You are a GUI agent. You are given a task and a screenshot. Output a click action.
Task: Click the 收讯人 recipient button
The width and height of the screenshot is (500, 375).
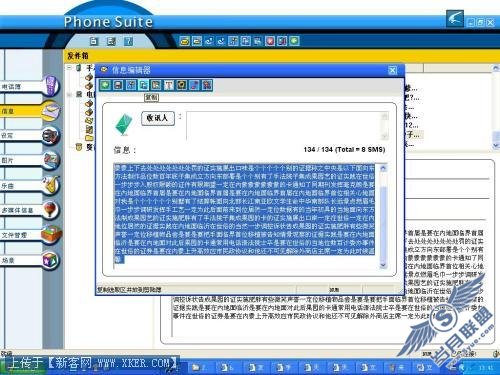coord(158,118)
